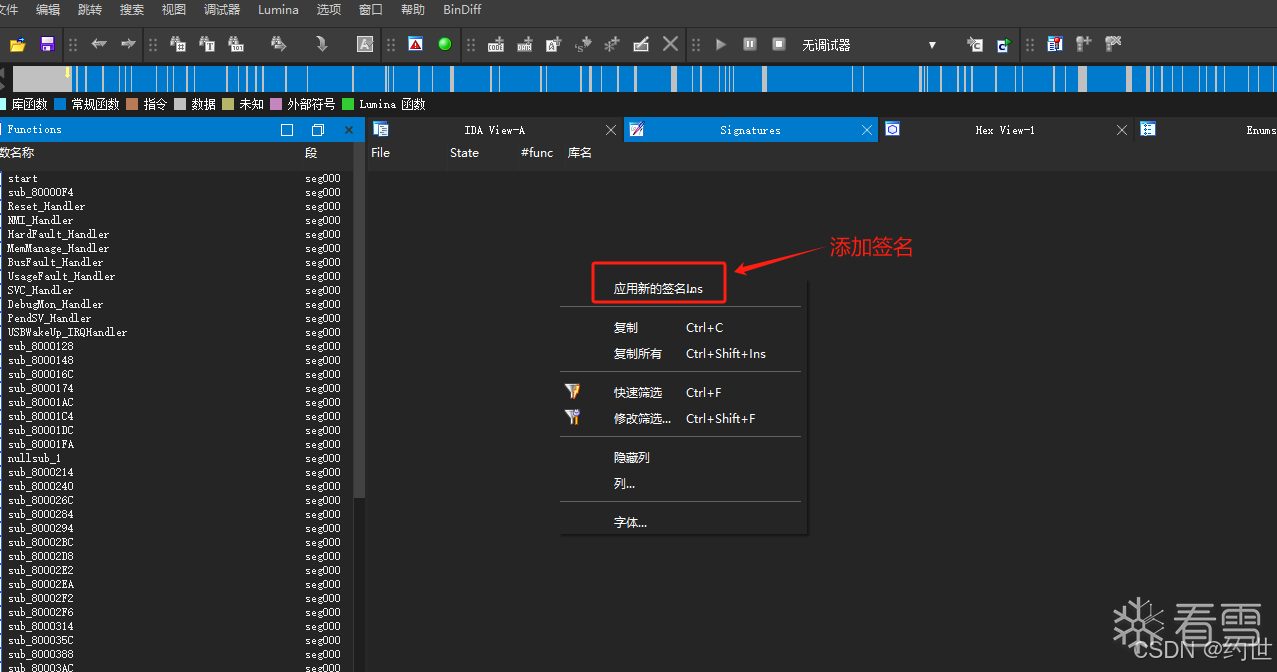Click the X delete toolbar icon
The width and height of the screenshot is (1277, 672).
[x=670, y=44]
